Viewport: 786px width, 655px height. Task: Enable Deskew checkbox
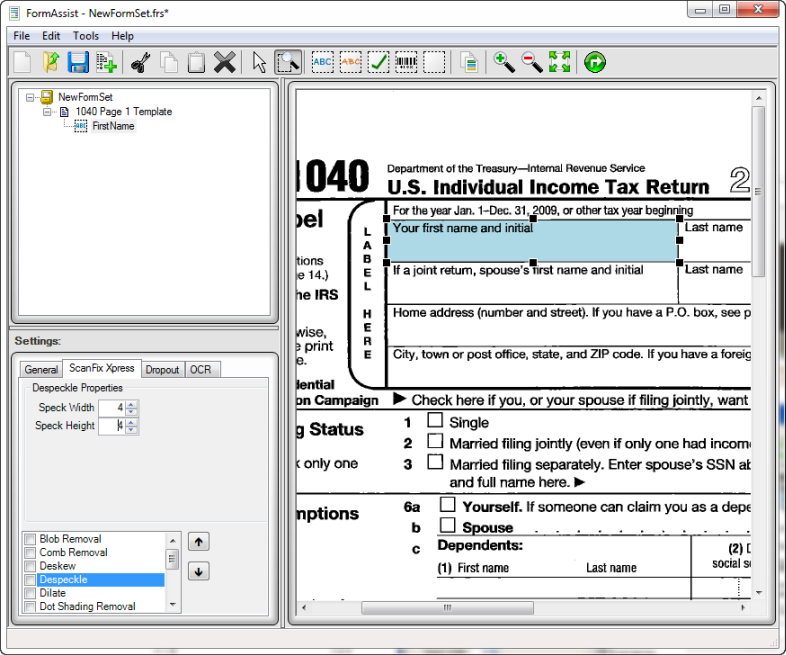pos(30,566)
